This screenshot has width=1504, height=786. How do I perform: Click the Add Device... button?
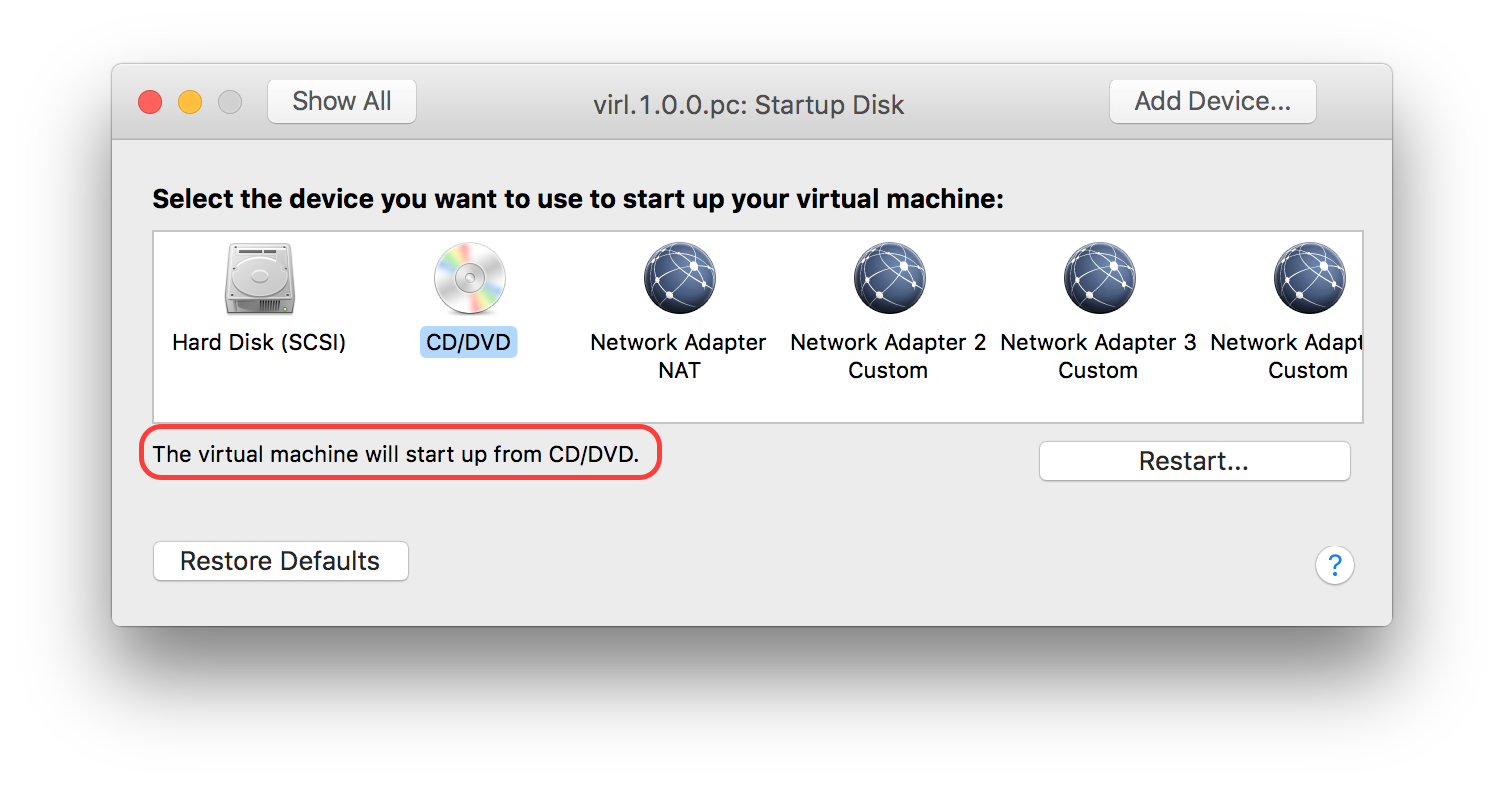click(x=1212, y=101)
